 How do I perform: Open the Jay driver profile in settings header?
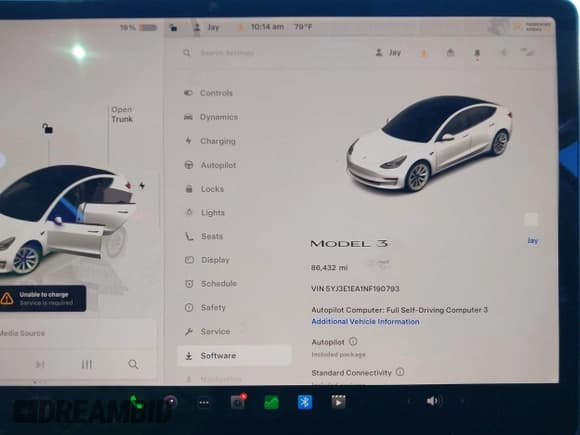click(x=388, y=53)
